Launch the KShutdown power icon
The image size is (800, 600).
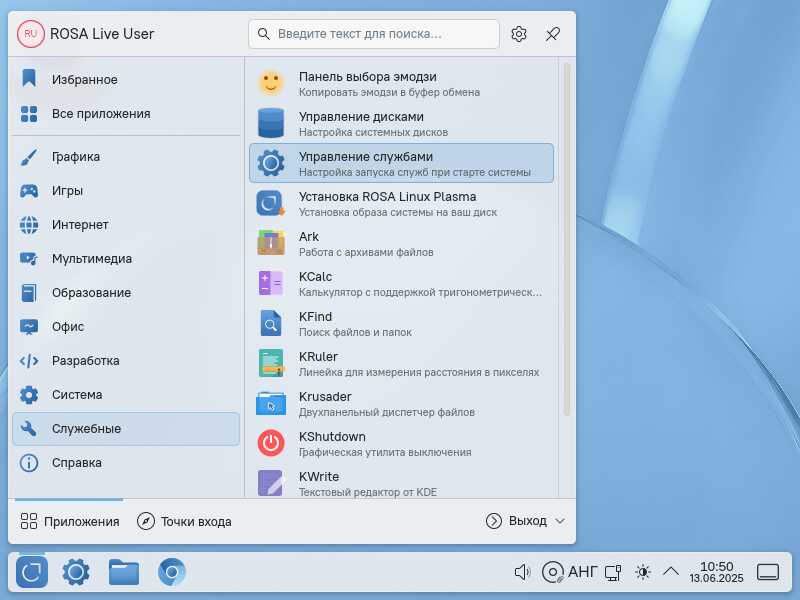(271, 443)
